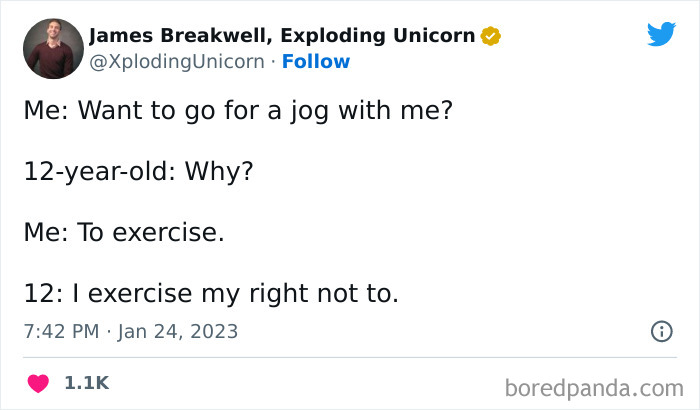This screenshot has height=410, width=700.
Task: Open the @XplodingUnicorn handle link
Action: point(177,62)
